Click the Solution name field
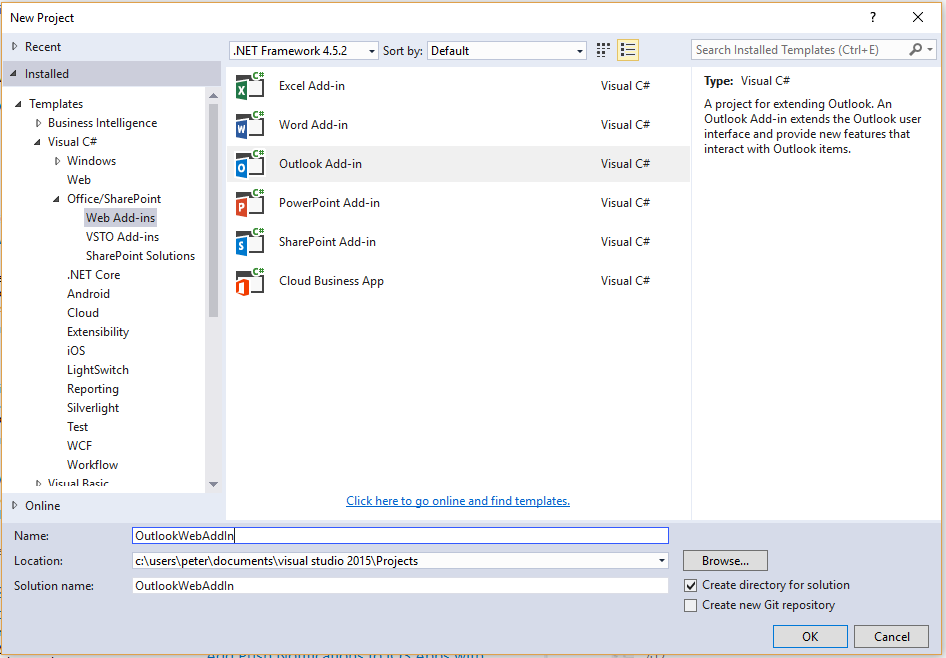Image resolution: width=946 pixels, height=658 pixels. [x=401, y=586]
